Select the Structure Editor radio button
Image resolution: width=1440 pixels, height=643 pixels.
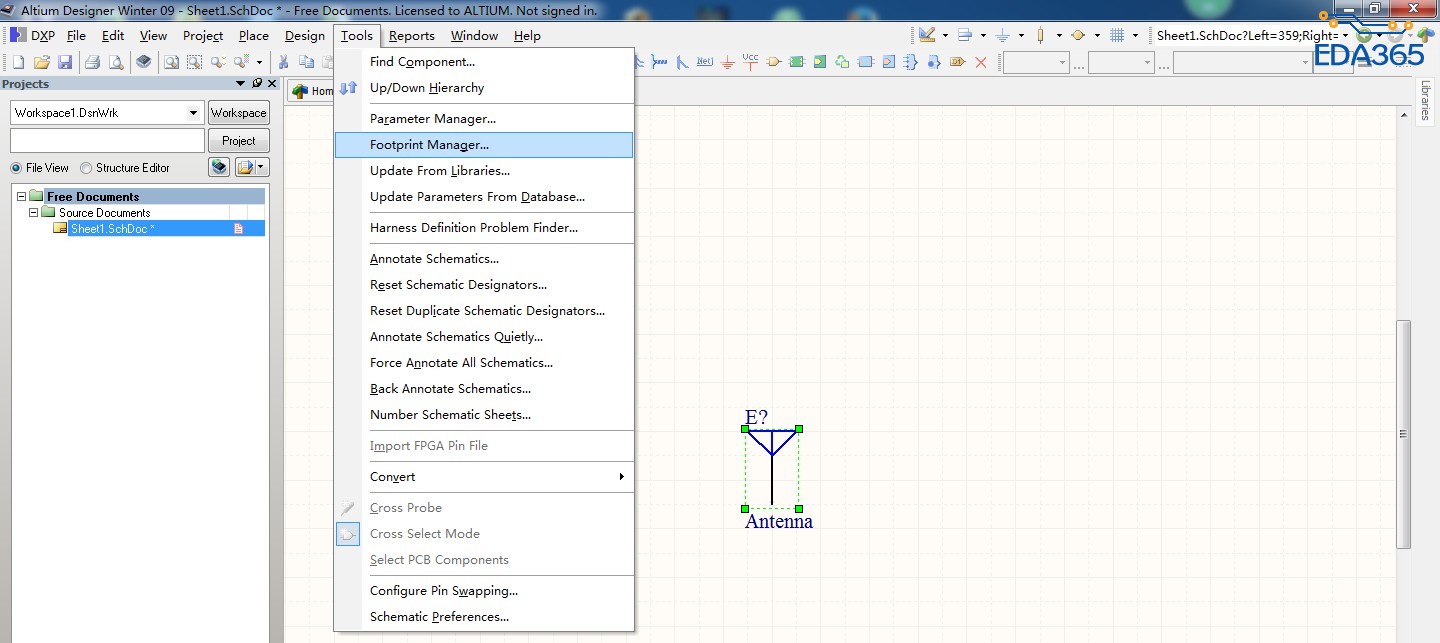[x=86, y=168]
